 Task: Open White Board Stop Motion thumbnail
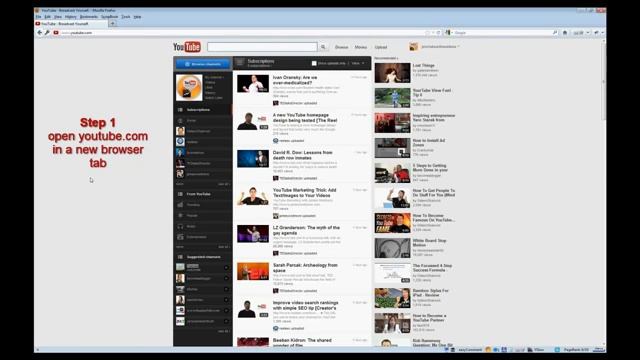point(392,248)
